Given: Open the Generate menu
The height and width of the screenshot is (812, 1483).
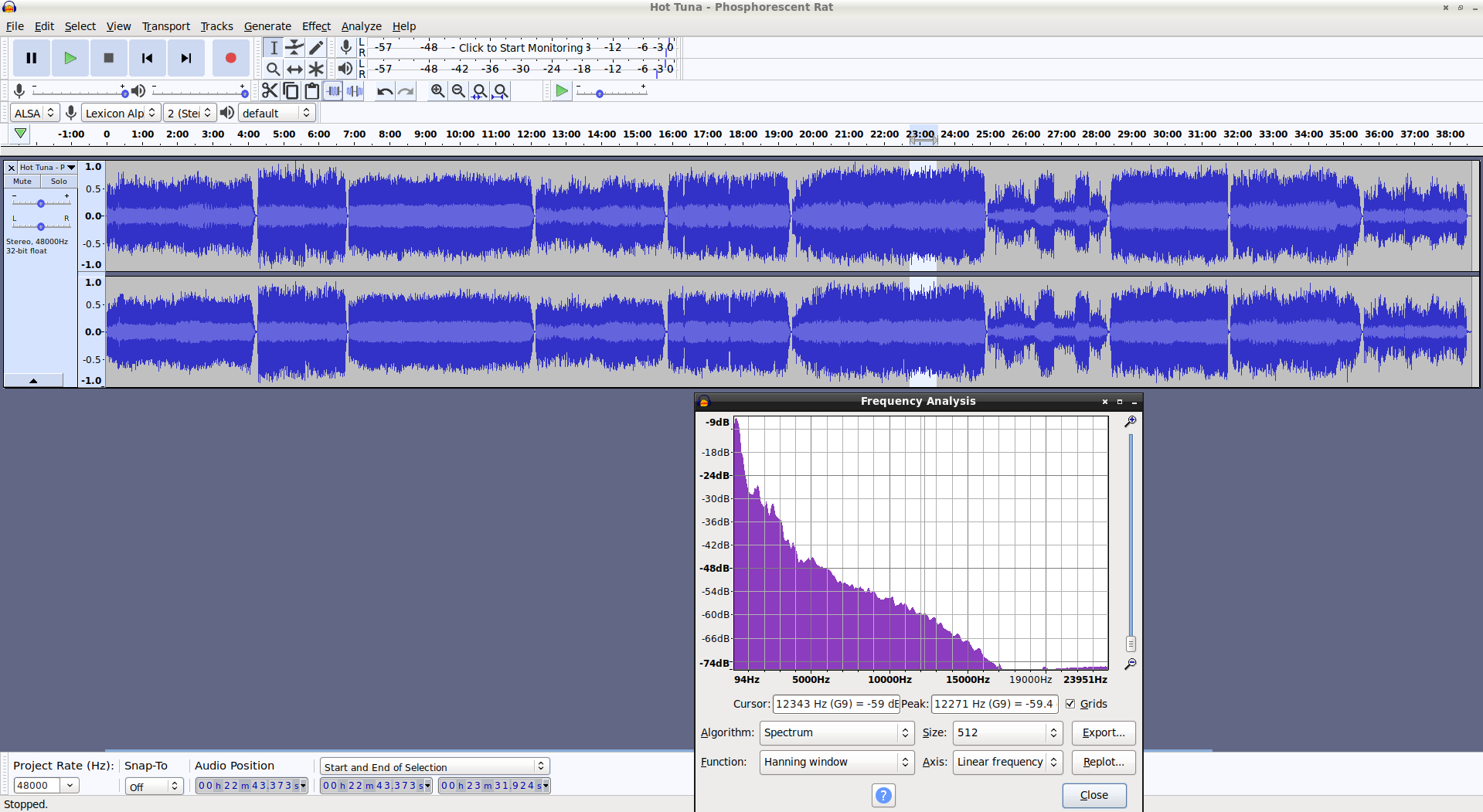Looking at the screenshot, I should [x=267, y=26].
